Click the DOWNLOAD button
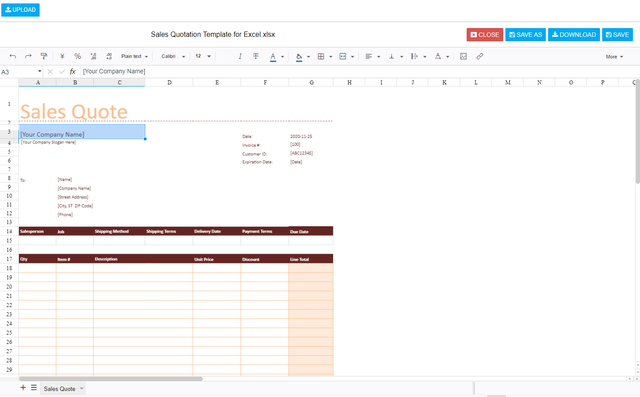 coord(573,35)
